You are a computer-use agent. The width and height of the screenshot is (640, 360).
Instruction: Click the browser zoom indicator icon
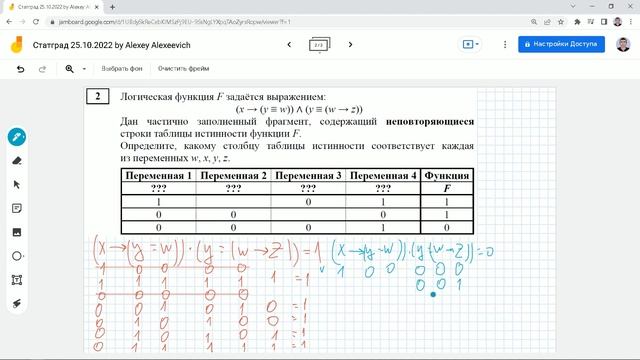tap(534, 22)
